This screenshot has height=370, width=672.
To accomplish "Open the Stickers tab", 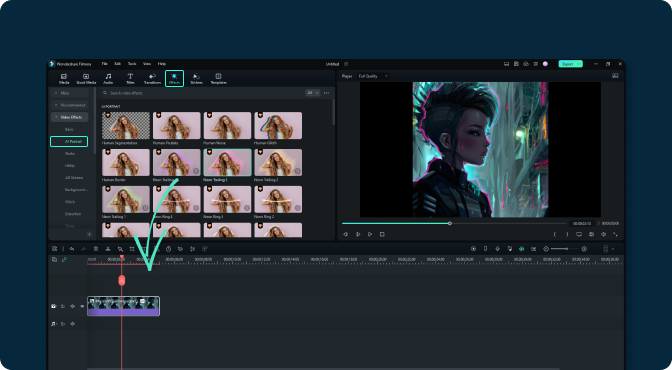I will point(196,79).
